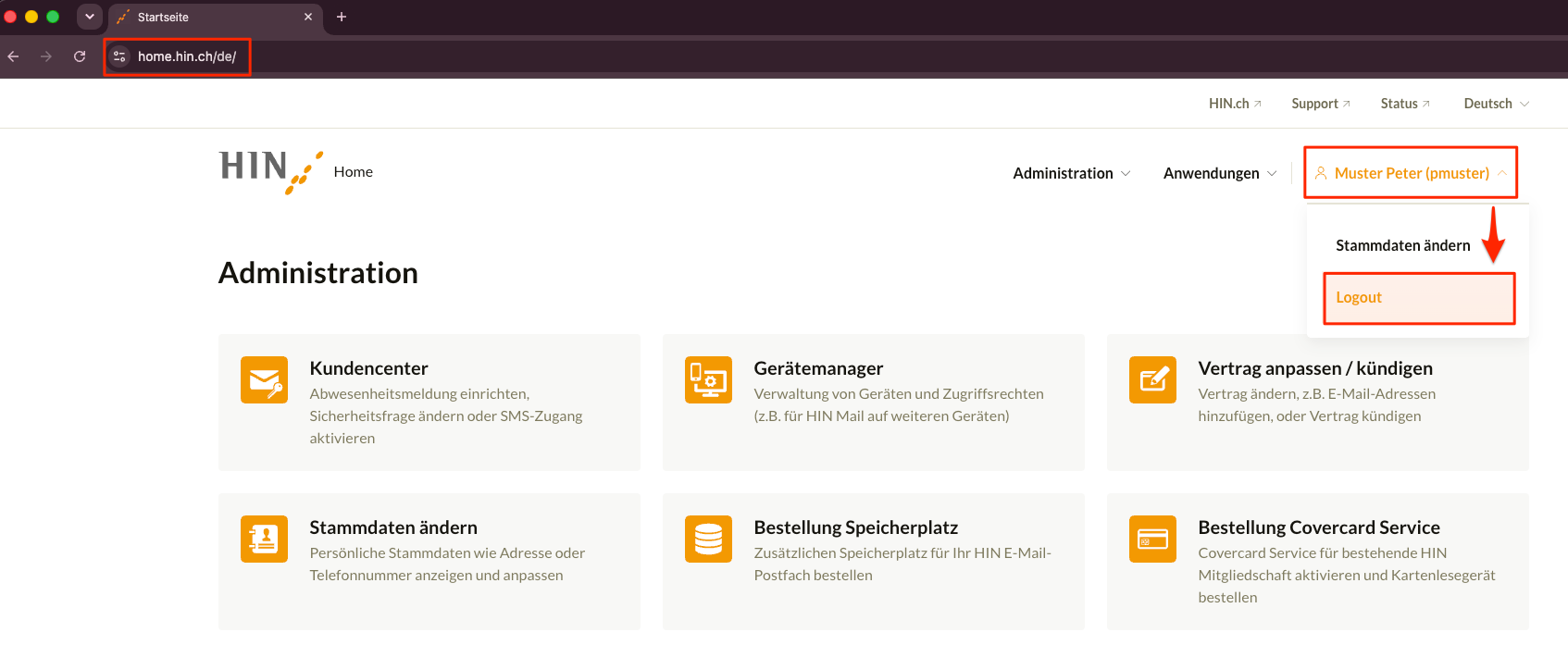Choose Logout from the user menu
The image size is (1568, 645).
coord(1419,297)
